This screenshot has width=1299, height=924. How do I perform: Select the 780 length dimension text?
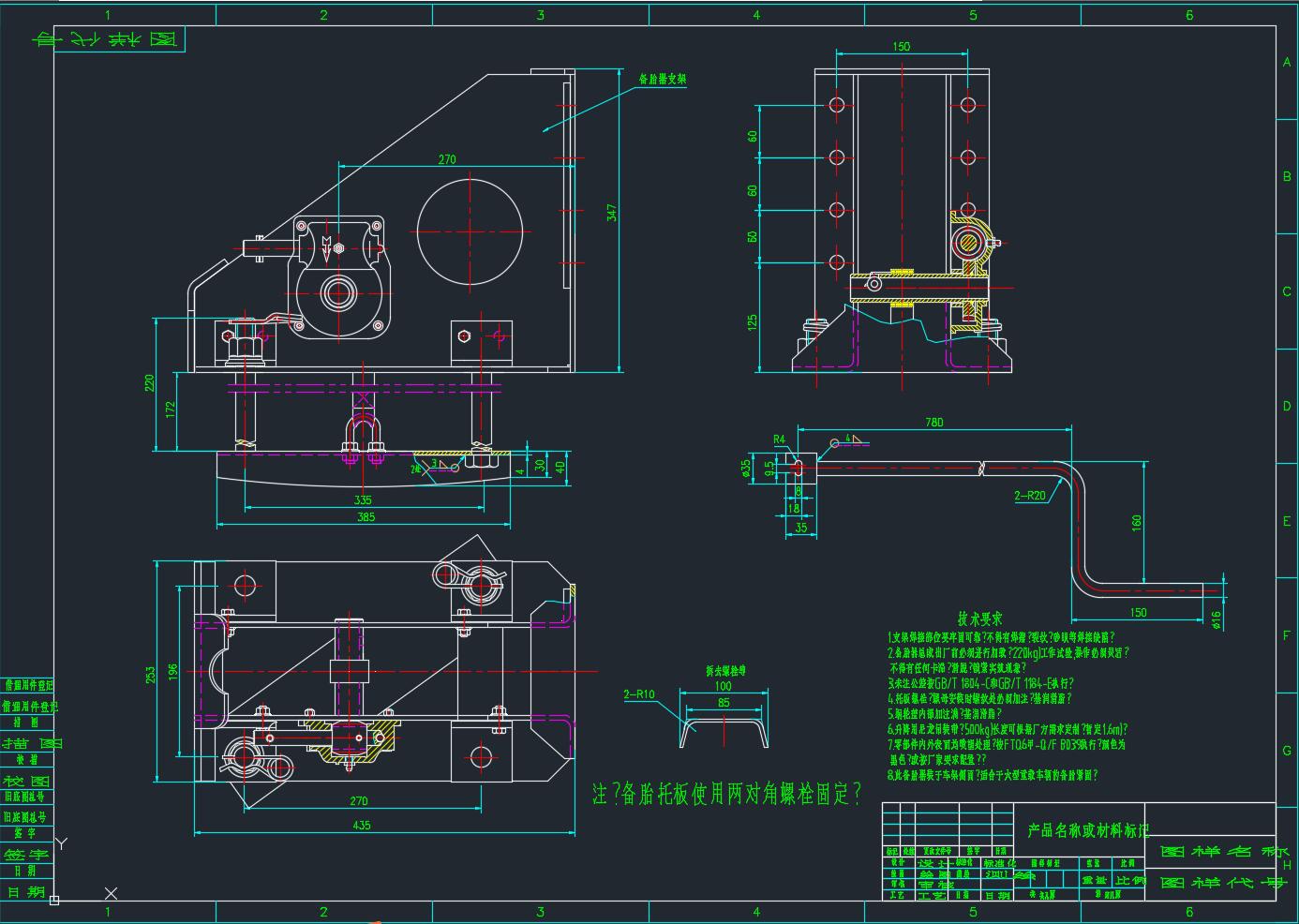pyautogui.click(x=933, y=423)
